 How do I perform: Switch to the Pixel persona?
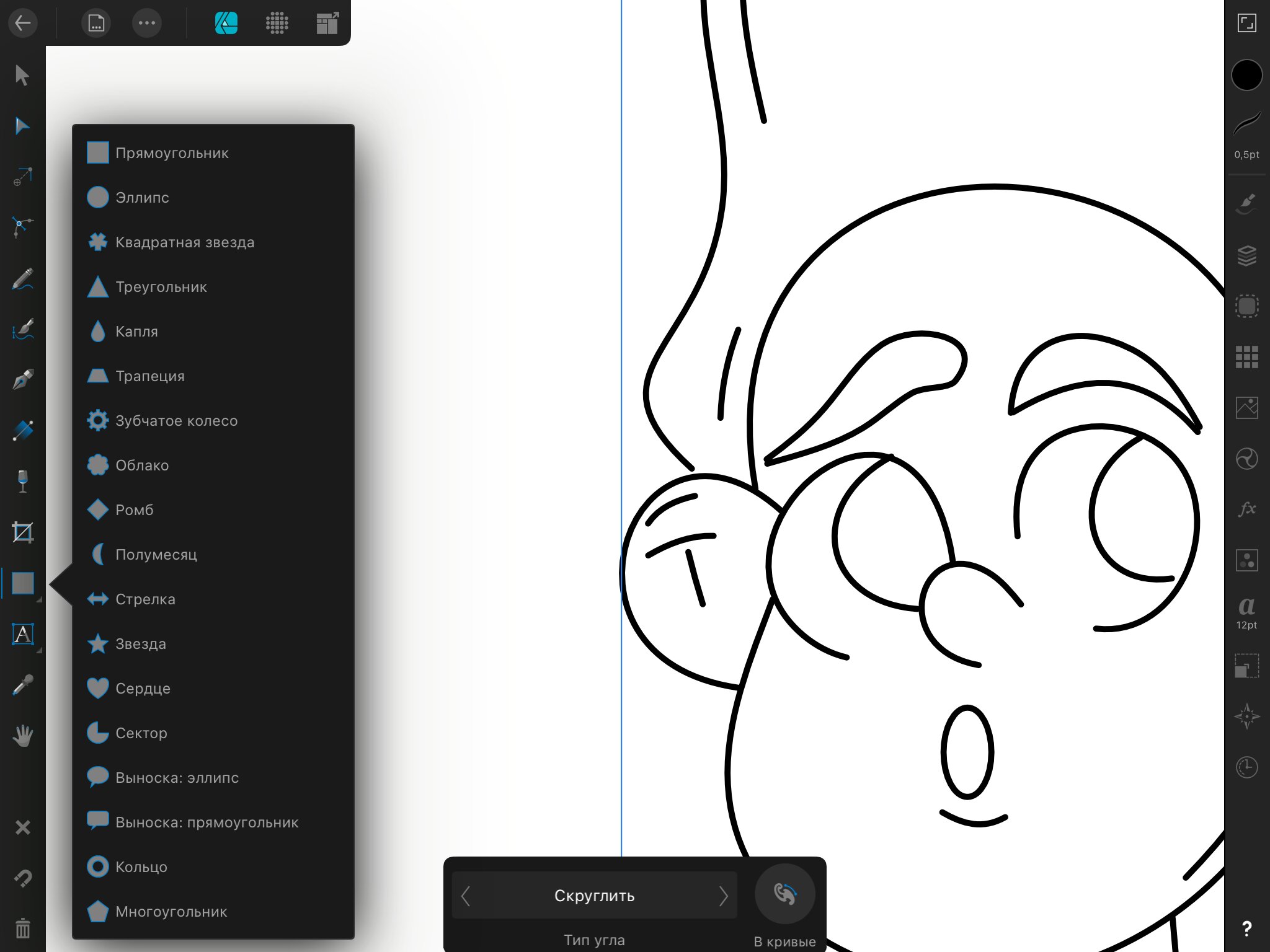tap(277, 23)
